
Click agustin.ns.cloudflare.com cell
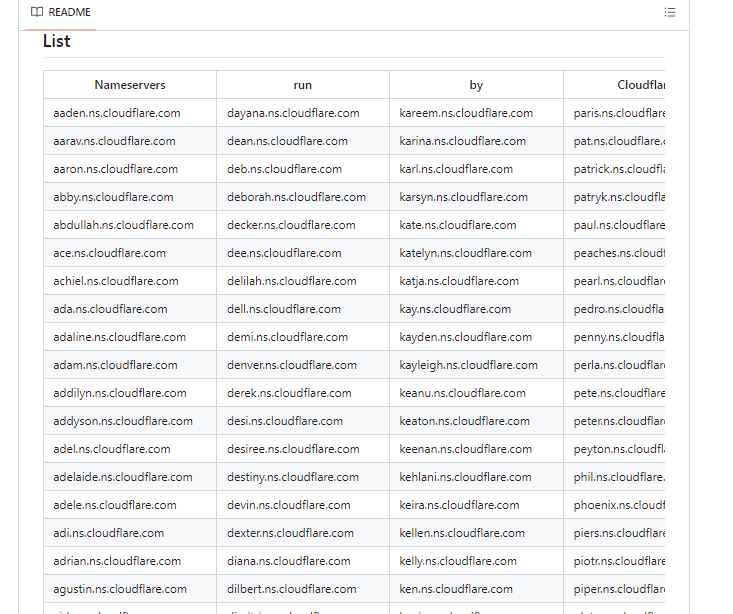point(120,589)
